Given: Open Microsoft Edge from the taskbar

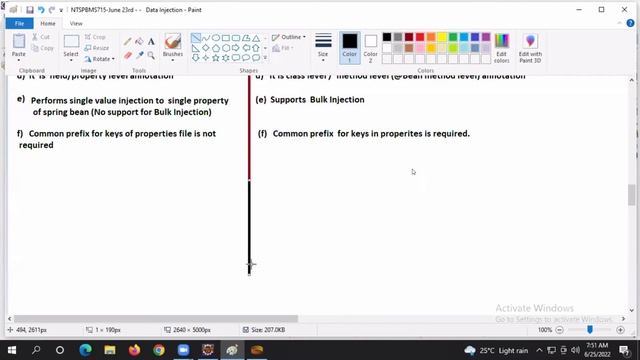Looking at the screenshot, I should click(85, 350).
